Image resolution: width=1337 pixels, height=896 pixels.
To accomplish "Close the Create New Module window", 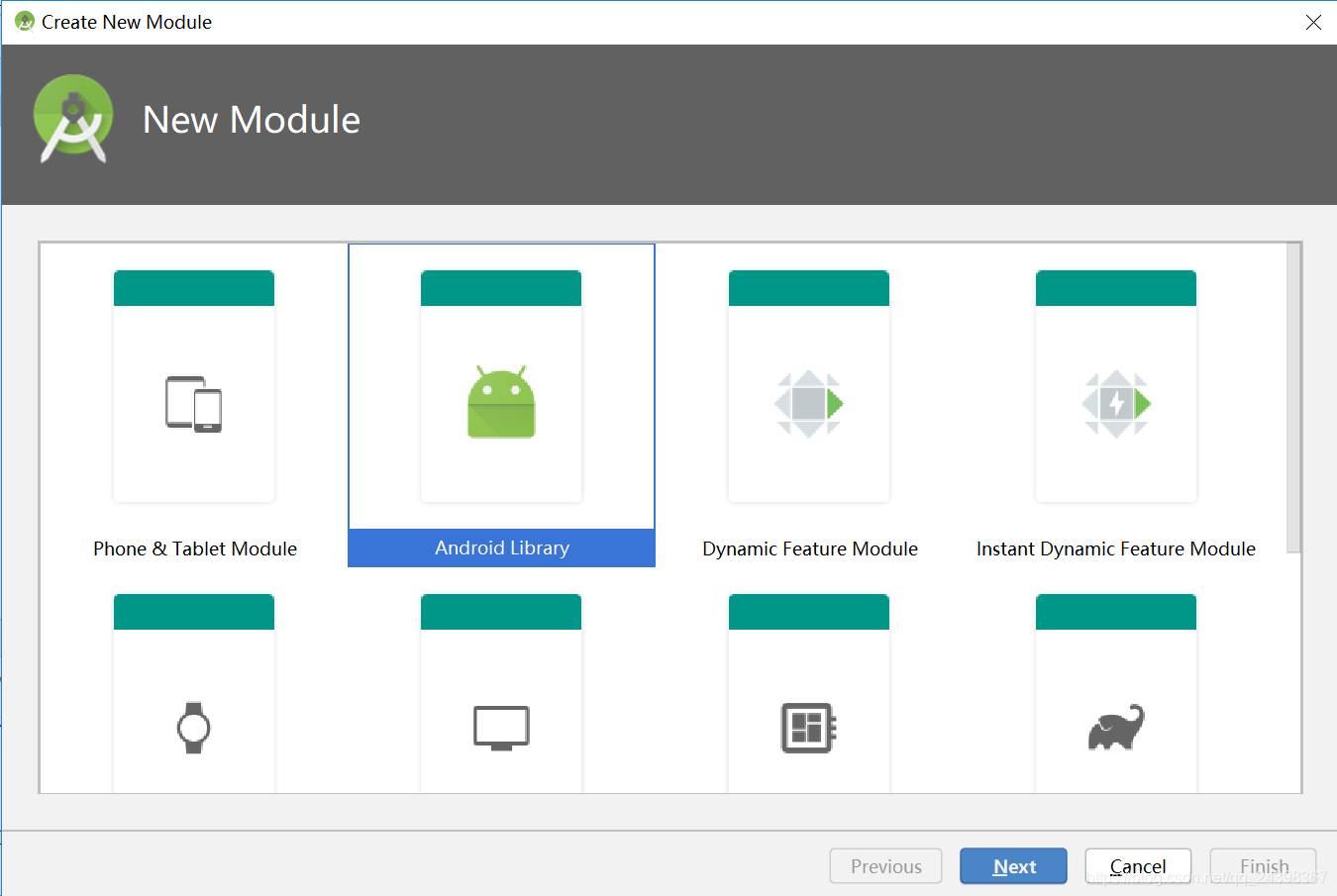I will 1313,22.
